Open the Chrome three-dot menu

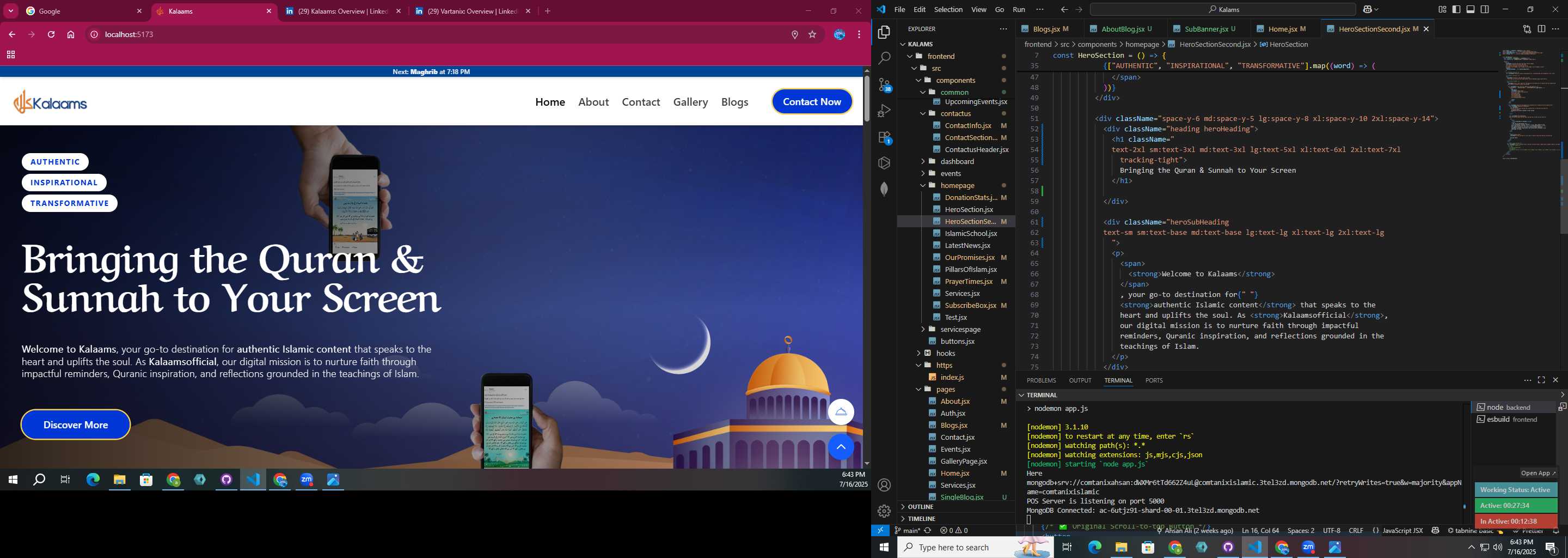click(859, 35)
